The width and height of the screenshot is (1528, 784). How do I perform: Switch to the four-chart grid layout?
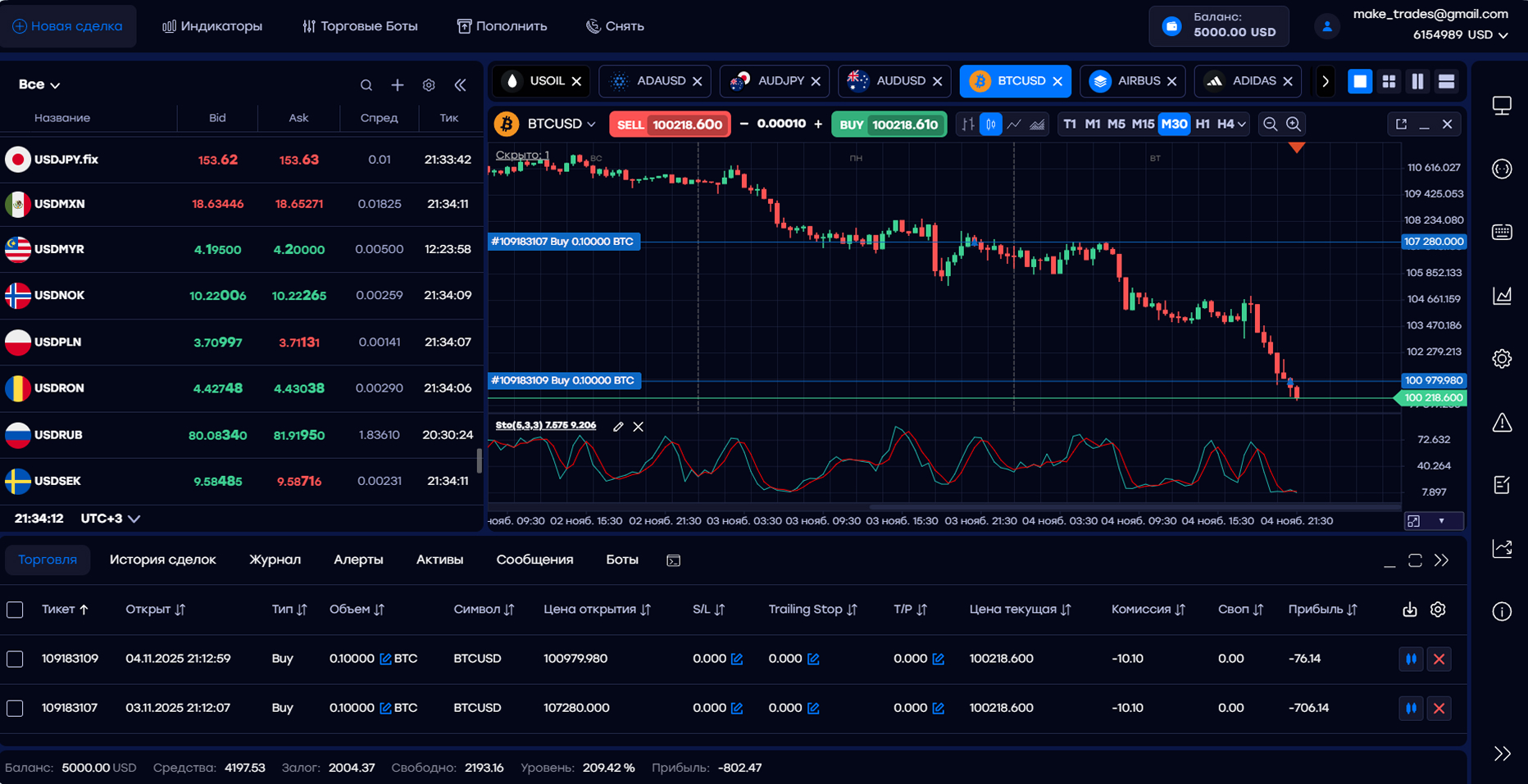[1389, 81]
